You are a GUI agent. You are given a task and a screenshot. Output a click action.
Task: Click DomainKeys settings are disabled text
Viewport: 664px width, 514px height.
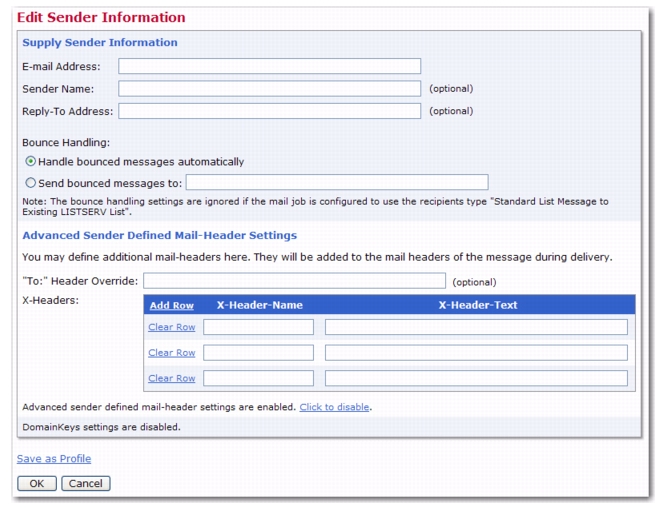tap(101, 427)
